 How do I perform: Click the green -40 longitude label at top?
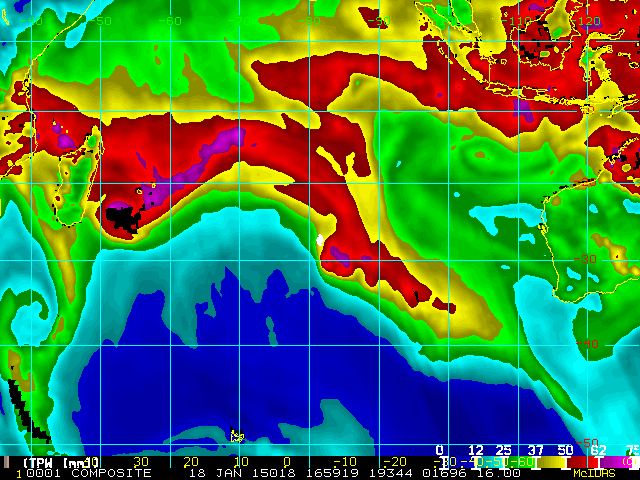pyautogui.click(x=31, y=20)
